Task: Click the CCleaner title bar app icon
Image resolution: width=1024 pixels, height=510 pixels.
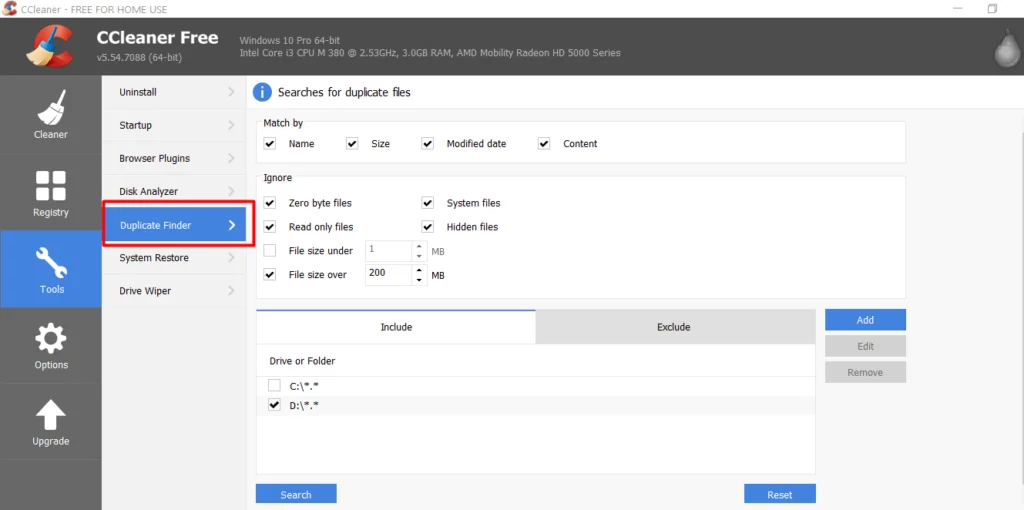Action: tap(9, 8)
